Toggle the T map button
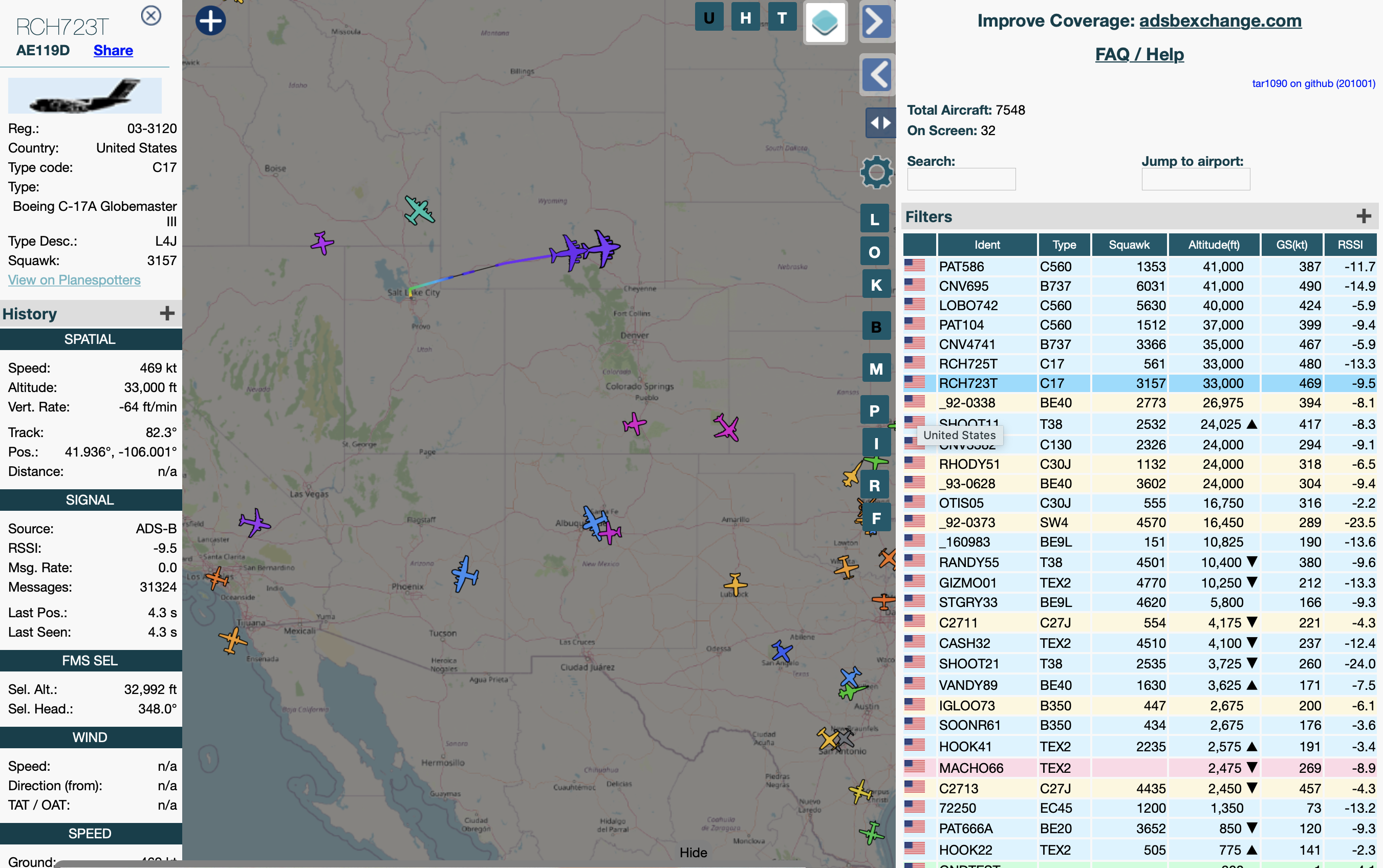 (782, 17)
